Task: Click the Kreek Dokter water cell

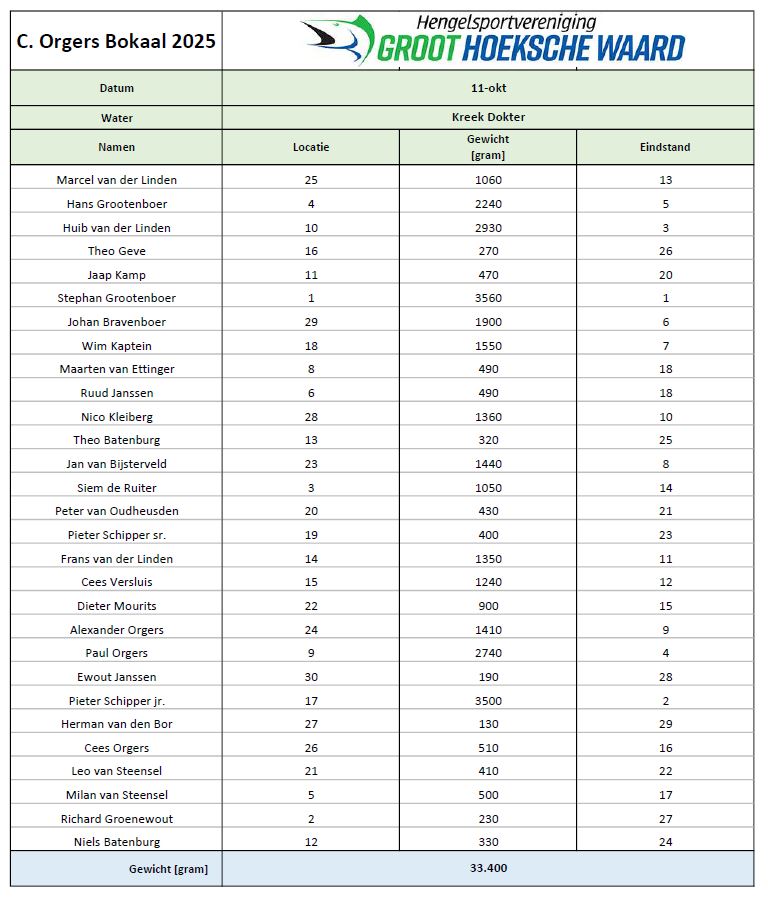Action: click(488, 117)
